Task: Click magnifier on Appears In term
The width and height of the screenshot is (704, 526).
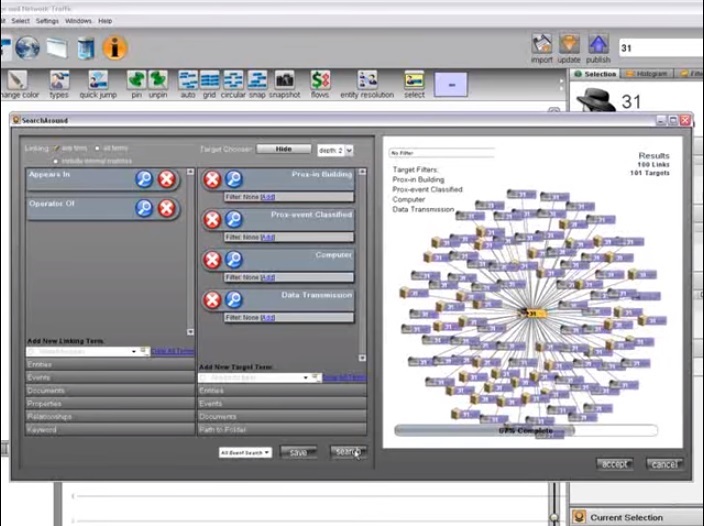Action: point(144,179)
